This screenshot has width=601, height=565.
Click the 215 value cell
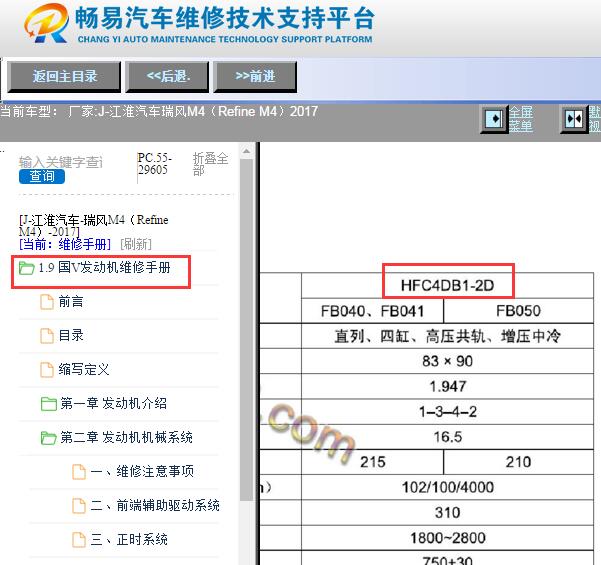(x=372, y=462)
